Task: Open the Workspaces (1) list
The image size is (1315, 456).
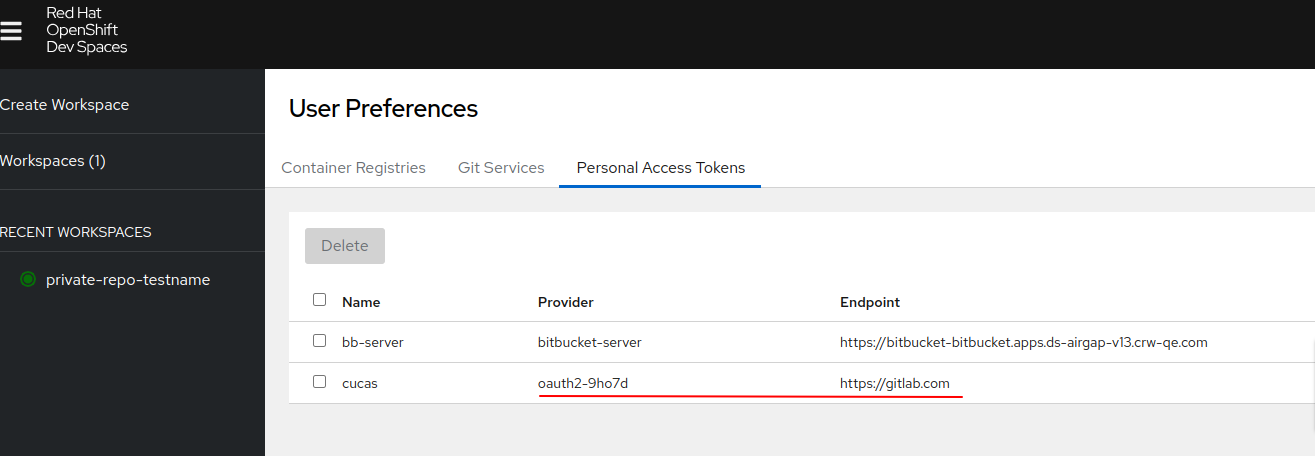Action: [53, 161]
